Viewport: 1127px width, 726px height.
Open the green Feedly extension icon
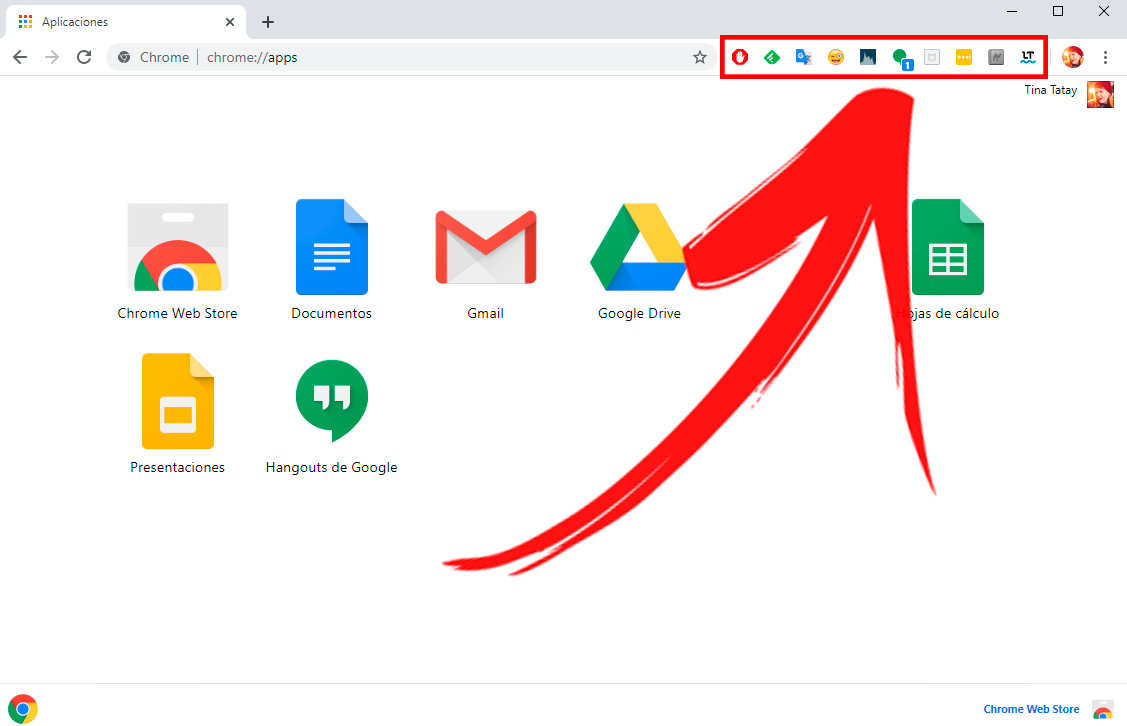tap(771, 57)
